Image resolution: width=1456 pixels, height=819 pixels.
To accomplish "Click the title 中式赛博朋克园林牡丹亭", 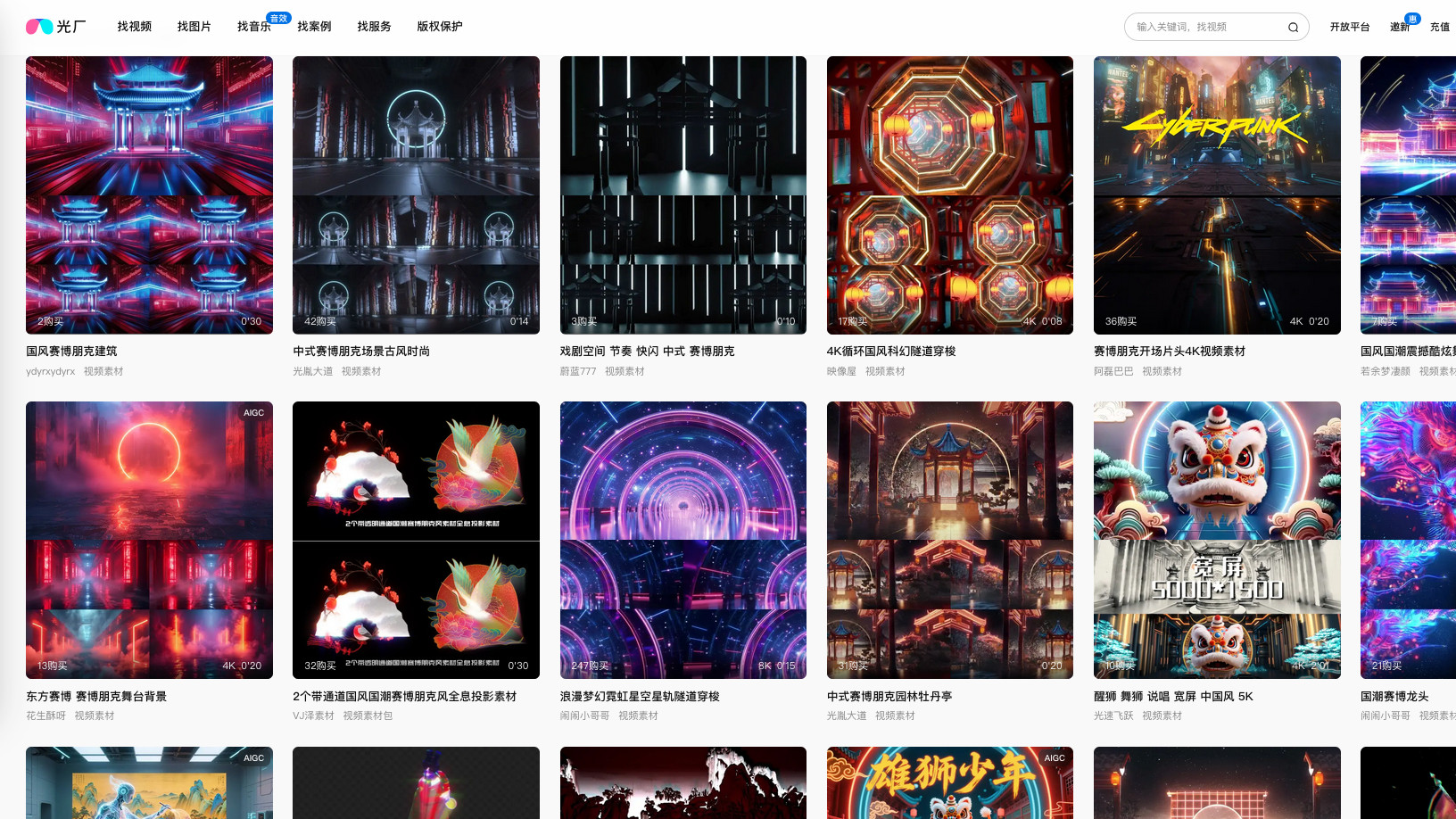I will pos(889,697).
